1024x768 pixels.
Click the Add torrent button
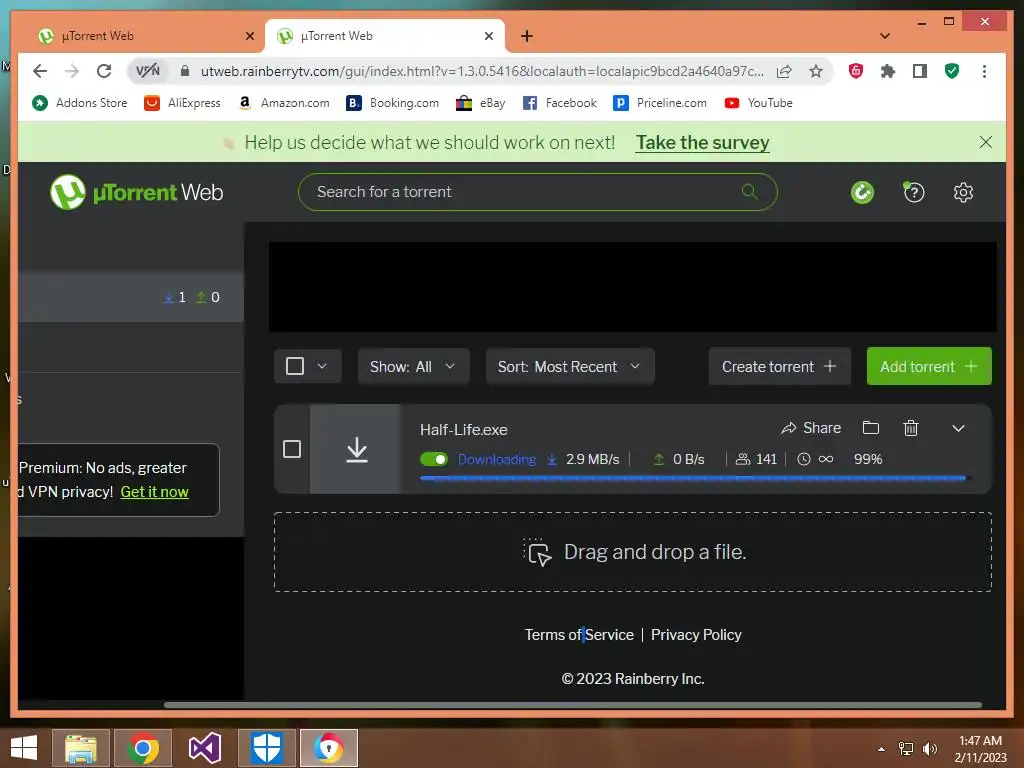pos(929,366)
